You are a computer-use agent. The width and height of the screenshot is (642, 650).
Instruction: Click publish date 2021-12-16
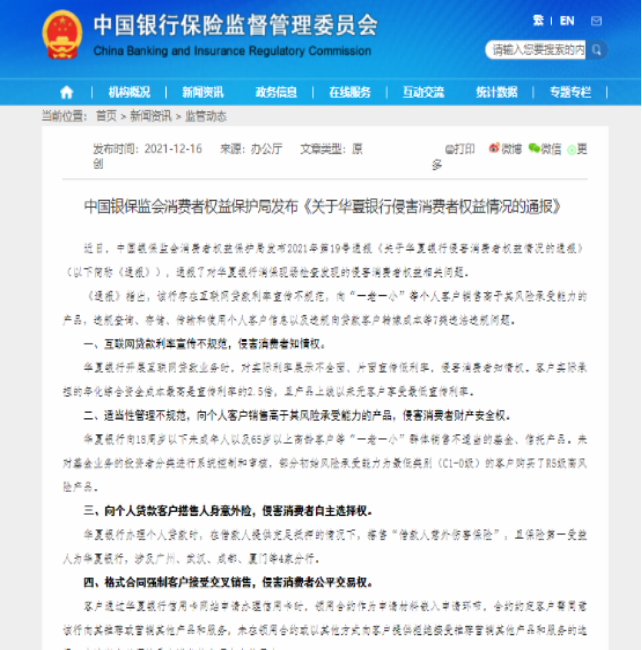point(173,149)
